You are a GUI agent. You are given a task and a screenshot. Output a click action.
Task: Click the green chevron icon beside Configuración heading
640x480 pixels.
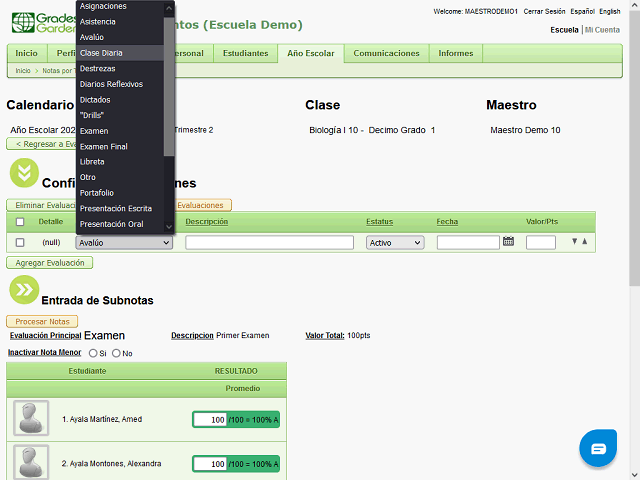[x=23, y=173]
